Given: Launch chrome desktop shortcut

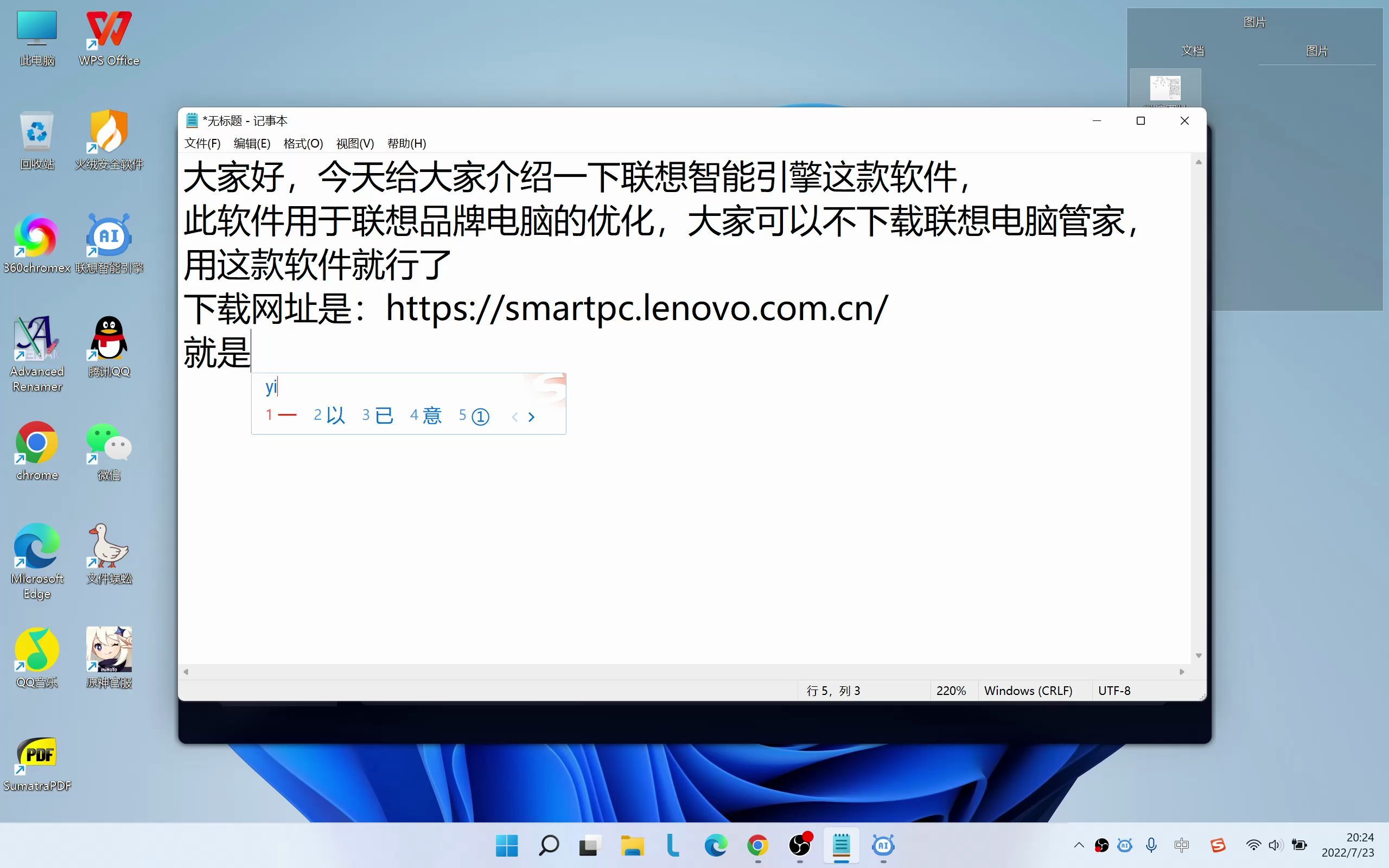Looking at the screenshot, I should pos(37,452).
